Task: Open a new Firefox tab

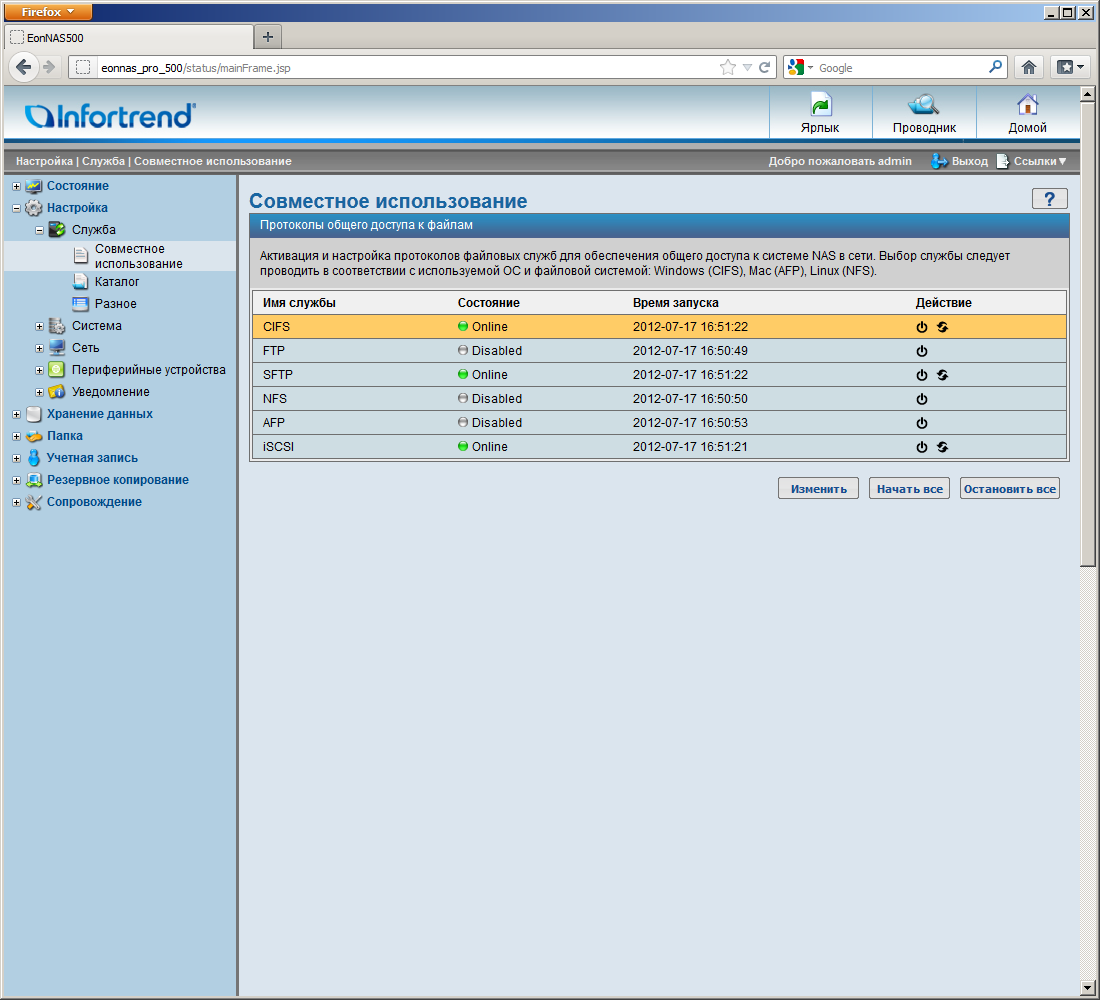Action: tap(268, 37)
